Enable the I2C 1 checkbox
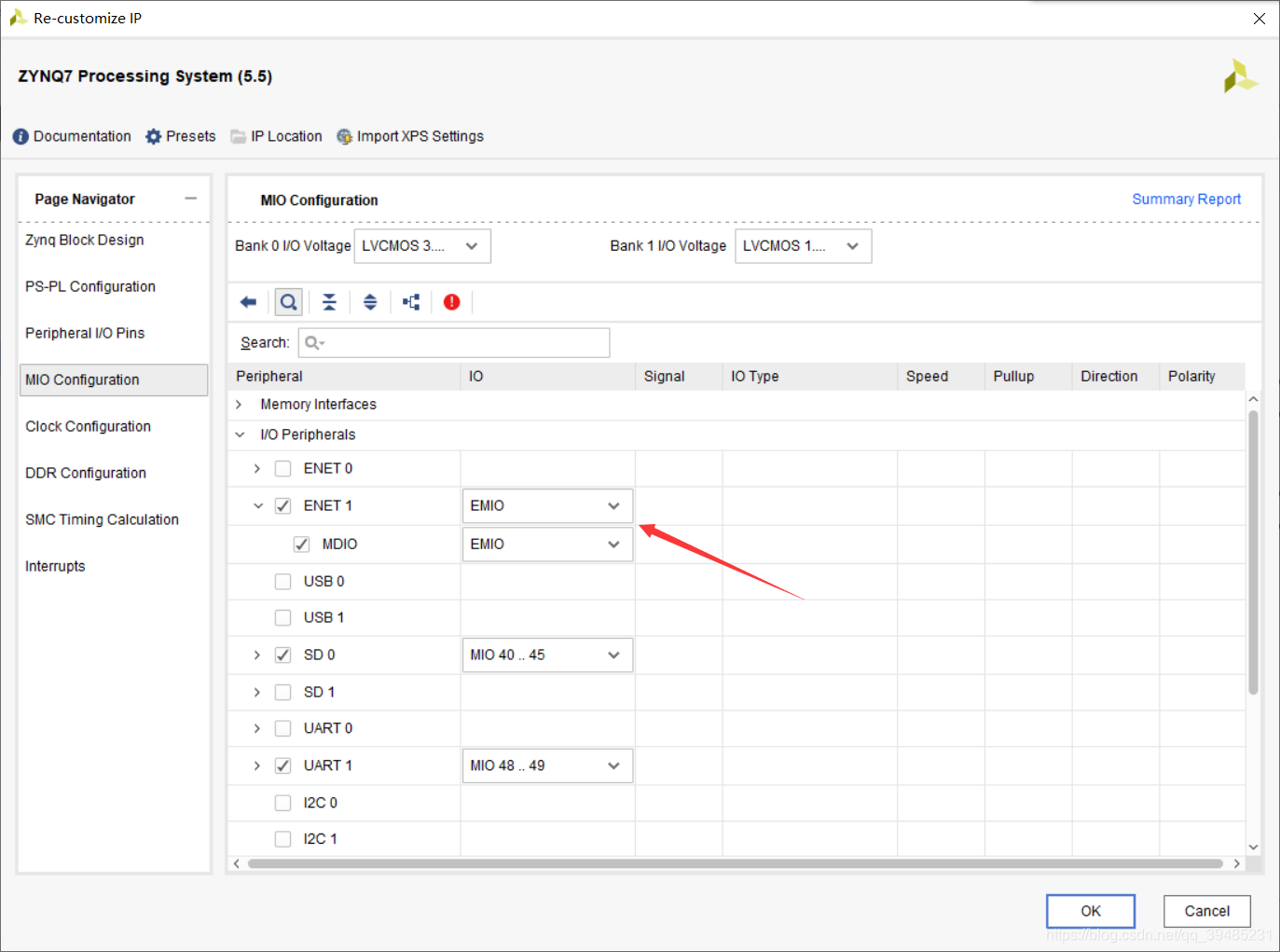1280x952 pixels. (283, 839)
